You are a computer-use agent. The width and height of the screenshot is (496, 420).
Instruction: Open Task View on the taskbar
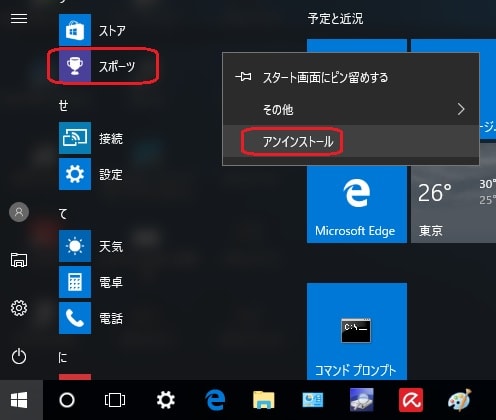tap(115, 400)
